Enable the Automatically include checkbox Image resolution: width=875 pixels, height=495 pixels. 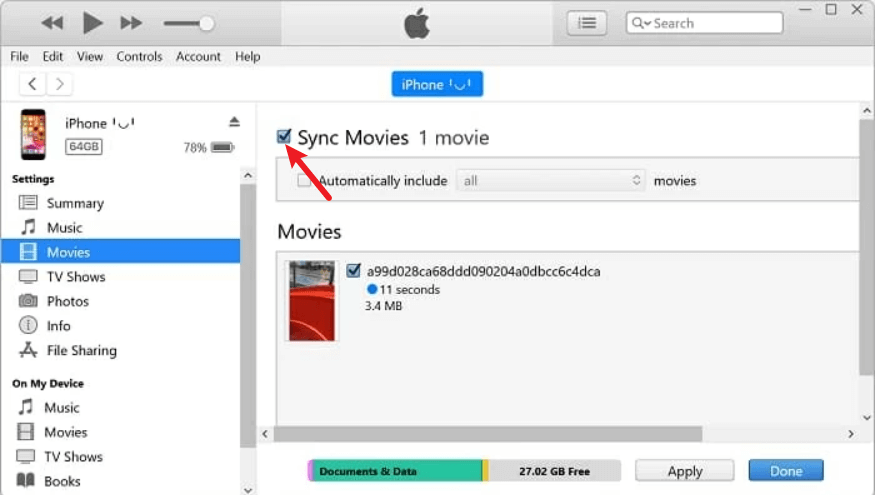click(x=304, y=180)
